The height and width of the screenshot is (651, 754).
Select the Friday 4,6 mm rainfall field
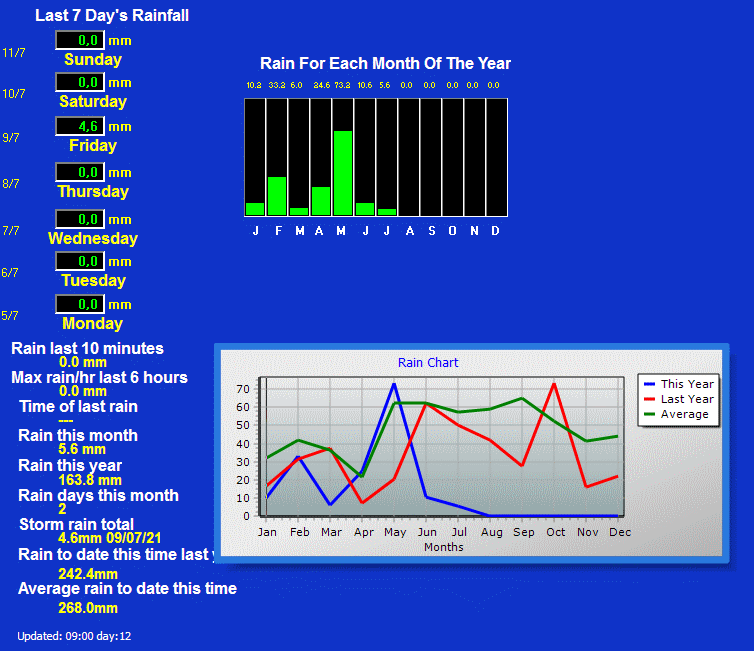coord(79,126)
